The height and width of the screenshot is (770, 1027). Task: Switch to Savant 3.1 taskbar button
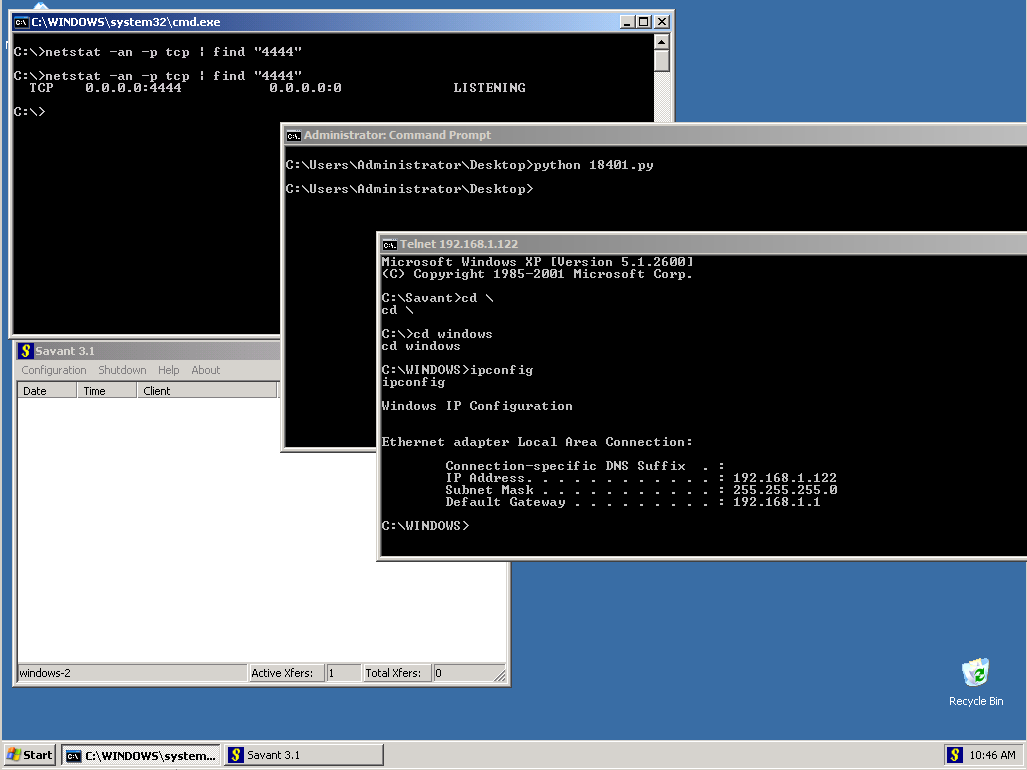304,755
